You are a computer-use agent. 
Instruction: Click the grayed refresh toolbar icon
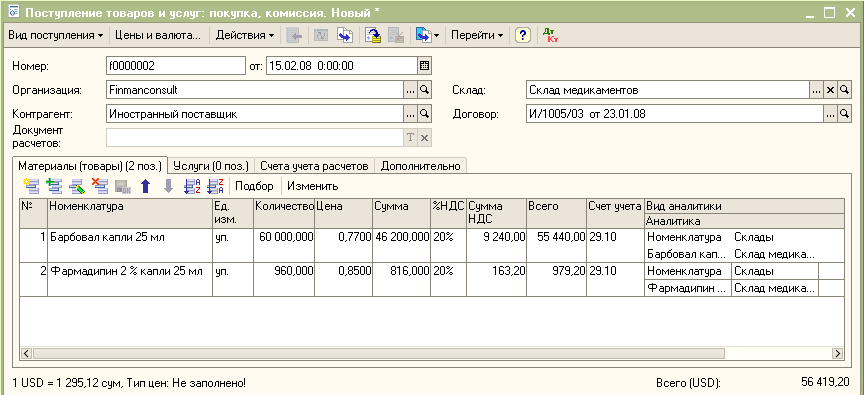[321, 35]
